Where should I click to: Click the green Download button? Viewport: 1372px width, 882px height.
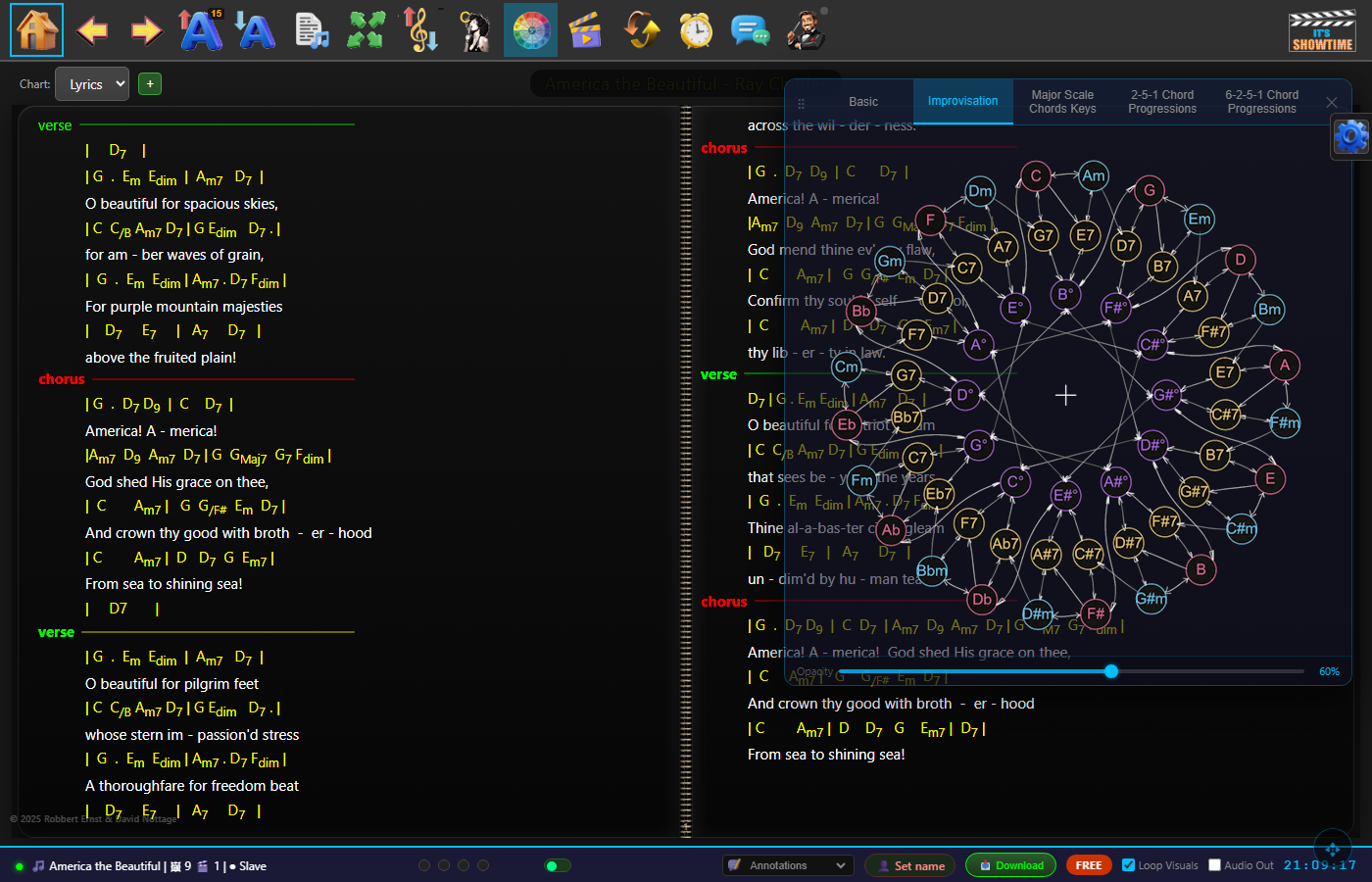tap(1011, 865)
